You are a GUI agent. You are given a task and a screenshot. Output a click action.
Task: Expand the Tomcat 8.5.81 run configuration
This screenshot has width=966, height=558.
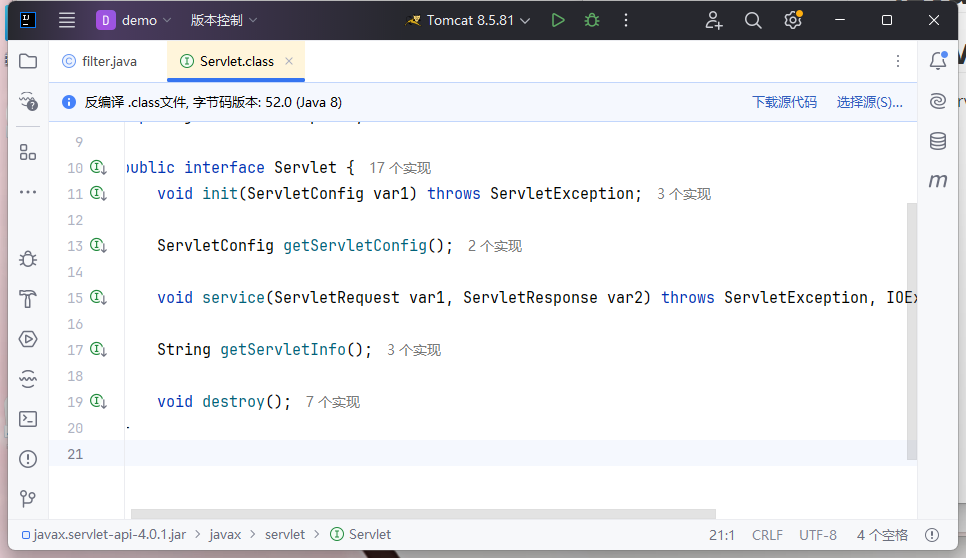pos(473,20)
